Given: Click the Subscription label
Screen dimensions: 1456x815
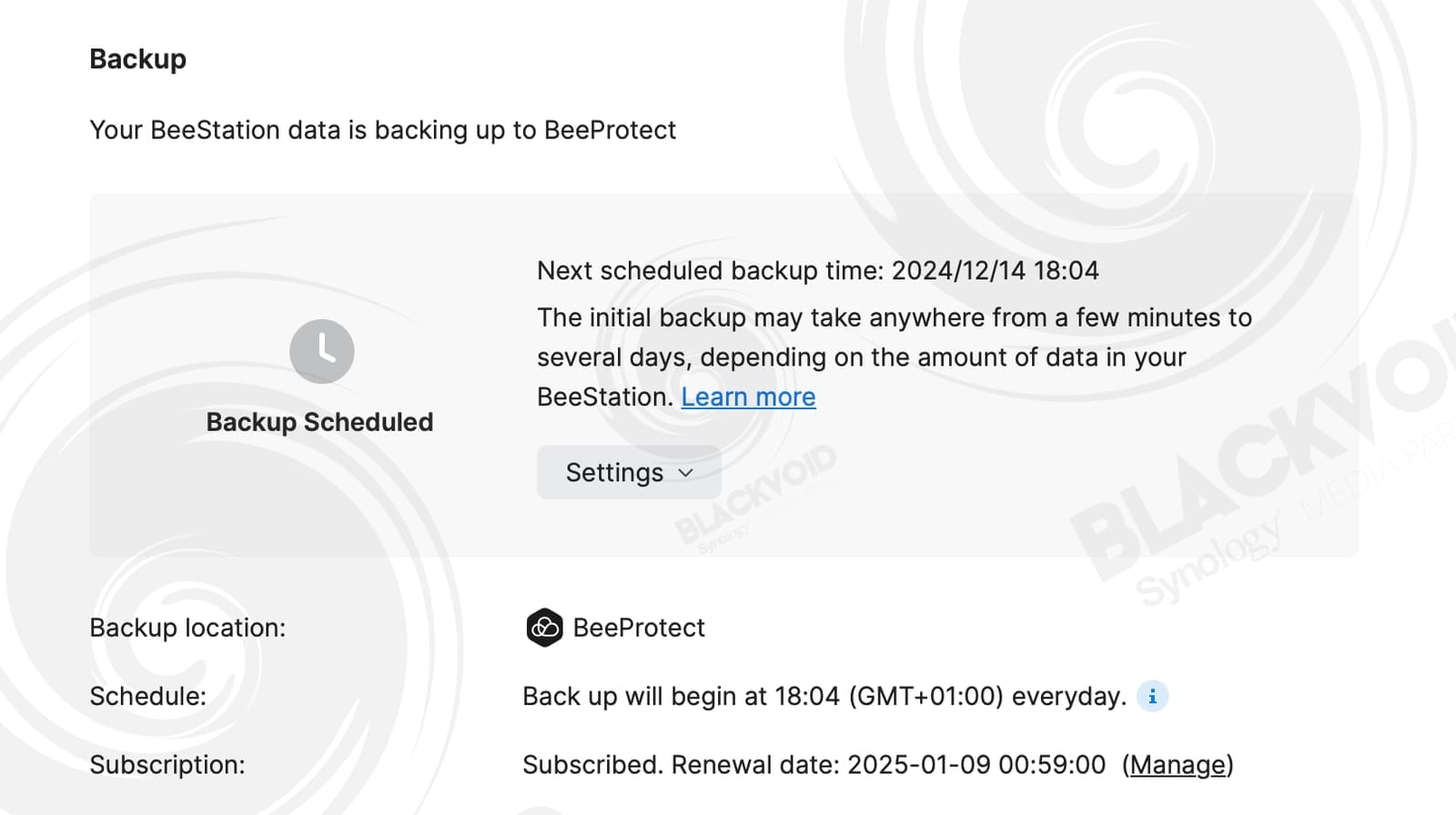Looking at the screenshot, I should [167, 765].
